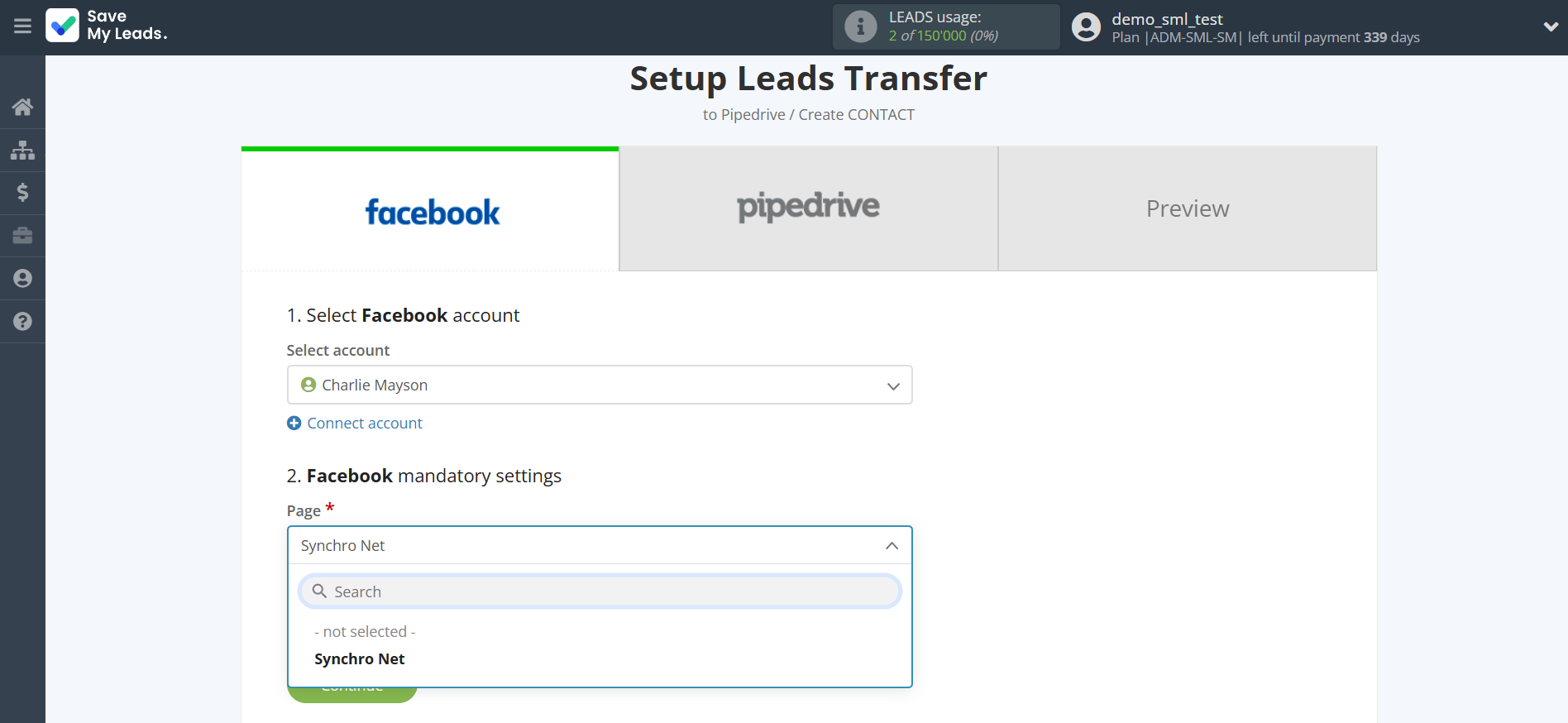The image size is (1568, 723).
Task: Open your user profile from sidebar
Action: coord(22,279)
